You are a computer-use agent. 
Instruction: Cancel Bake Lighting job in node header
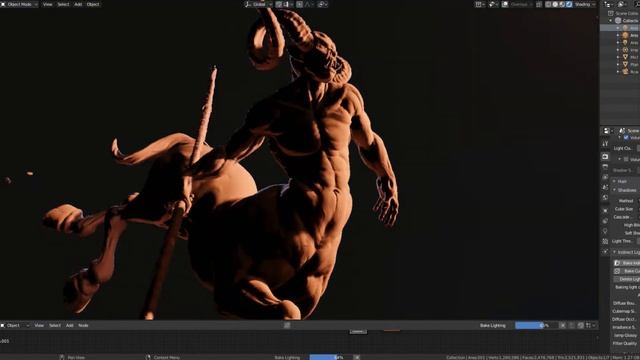pos(562,325)
